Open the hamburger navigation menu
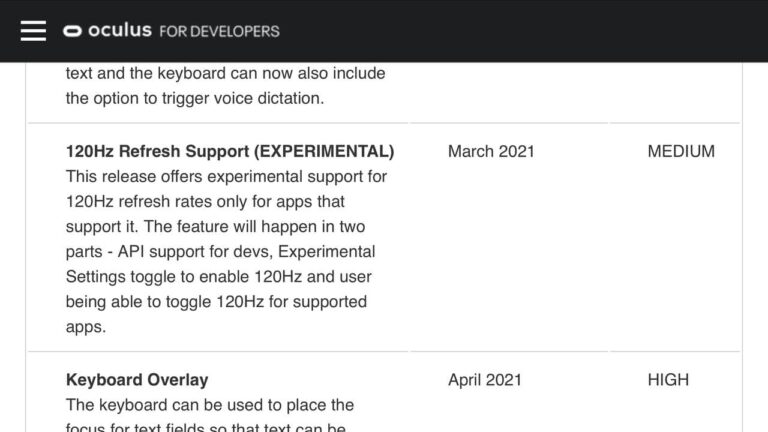The width and height of the screenshot is (768, 432). (x=33, y=30)
